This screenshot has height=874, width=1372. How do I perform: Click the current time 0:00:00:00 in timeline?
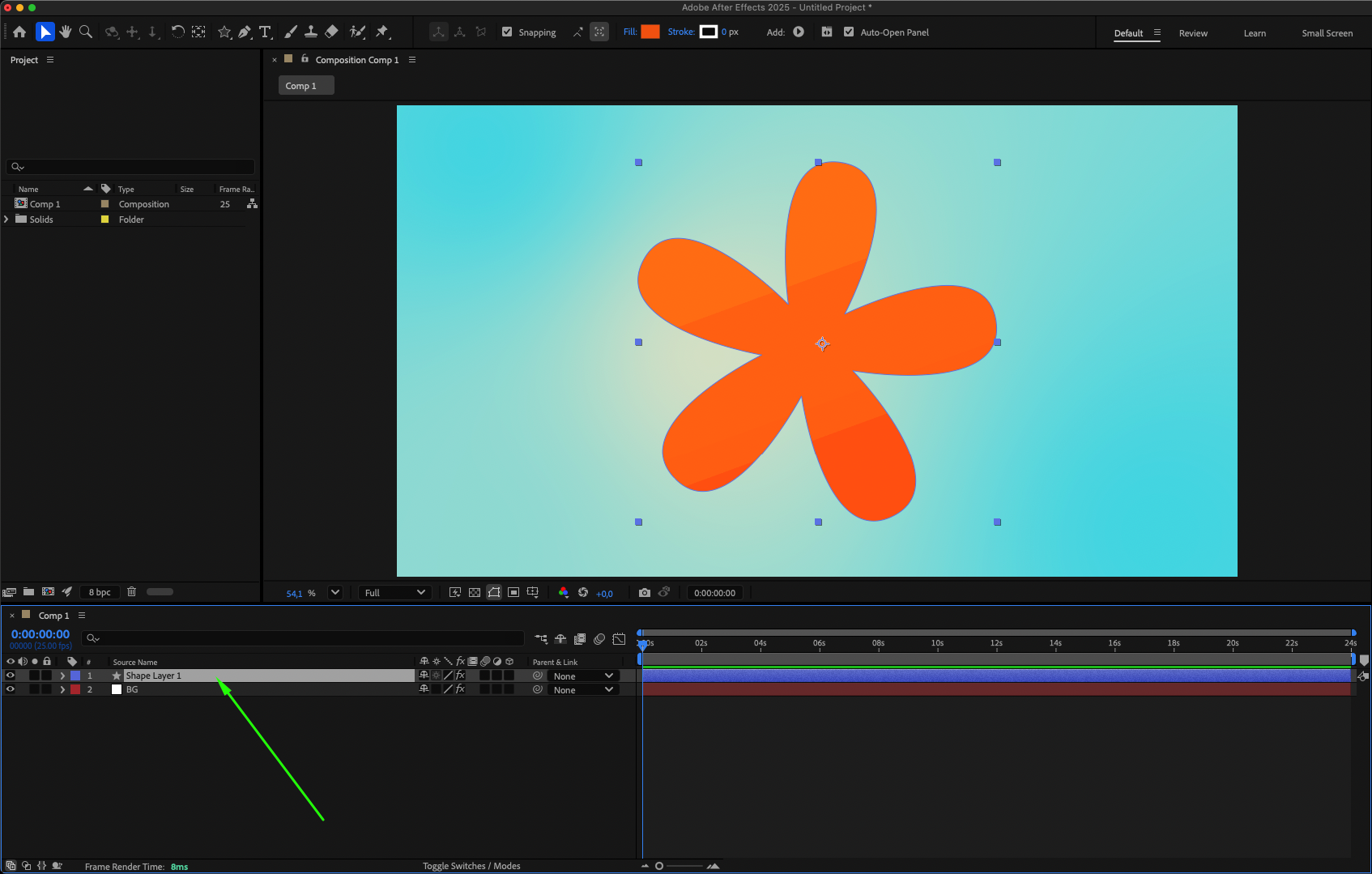tap(40, 634)
